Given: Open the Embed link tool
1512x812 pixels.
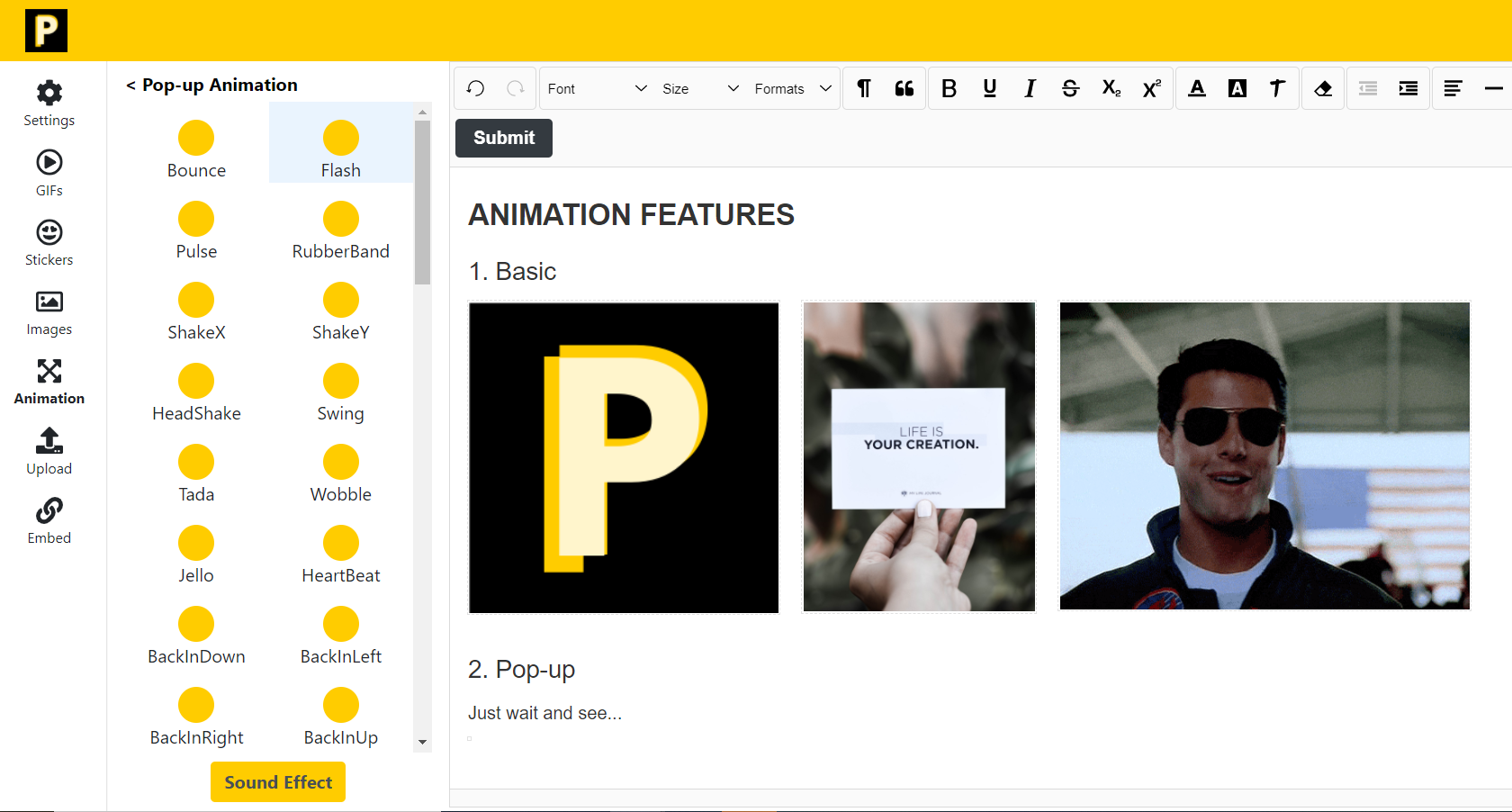Looking at the screenshot, I should (49, 521).
